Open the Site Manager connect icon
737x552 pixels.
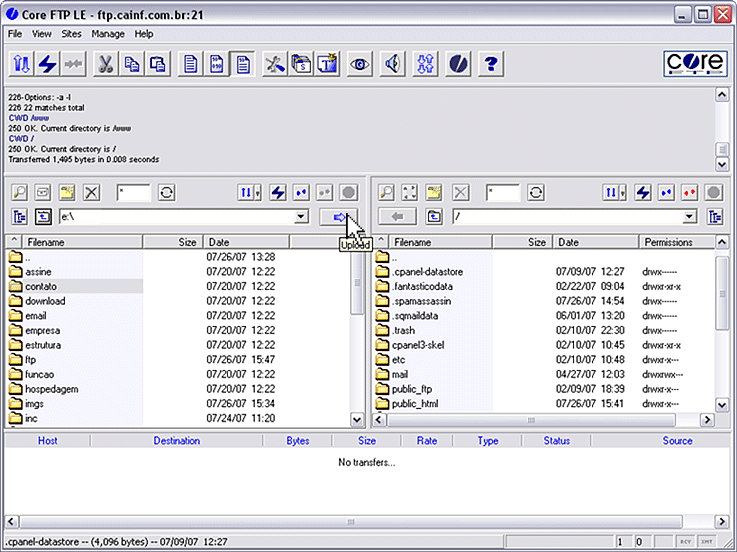21,64
